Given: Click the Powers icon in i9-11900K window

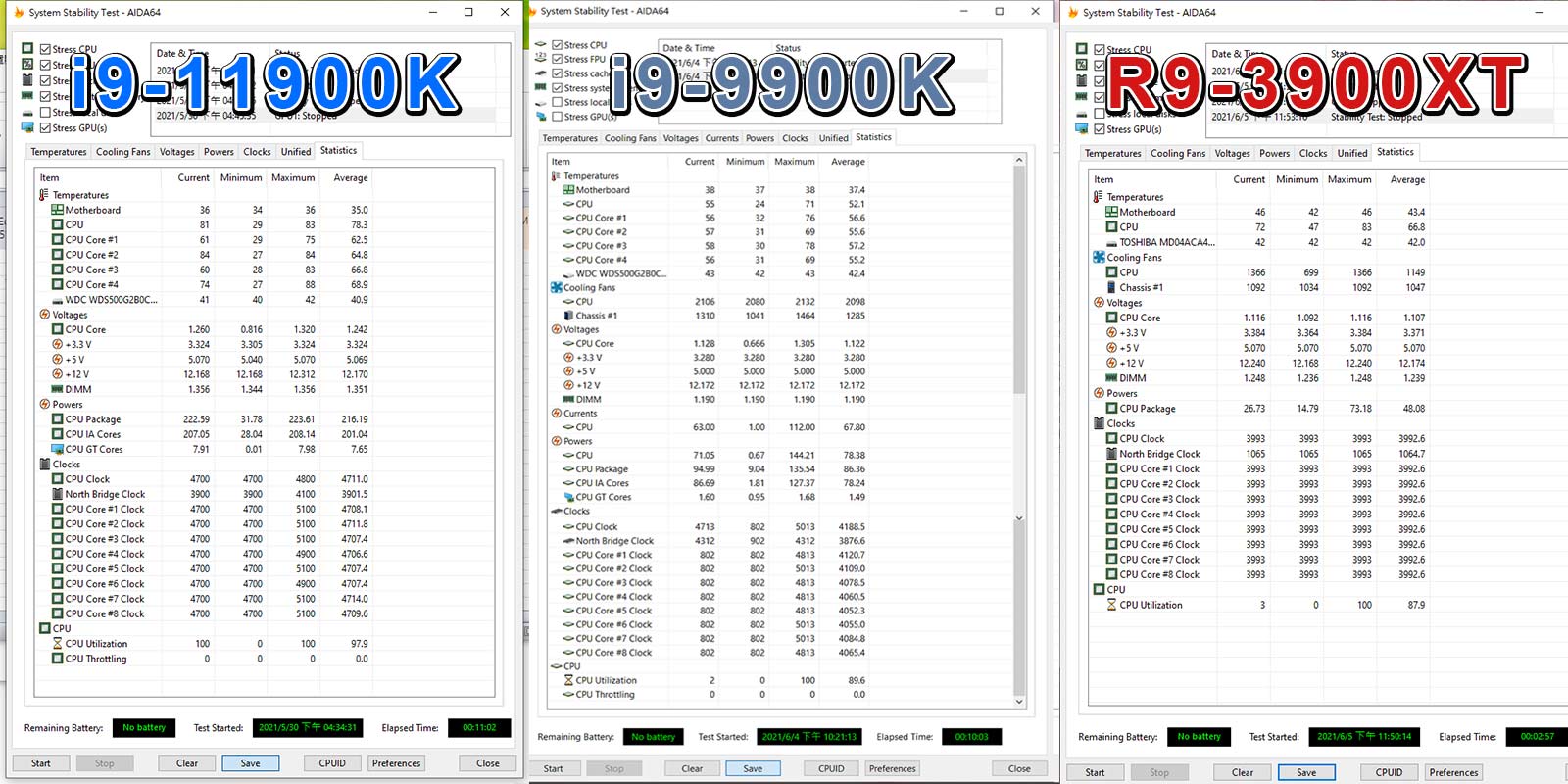Looking at the screenshot, I should [x=44, y=404].
